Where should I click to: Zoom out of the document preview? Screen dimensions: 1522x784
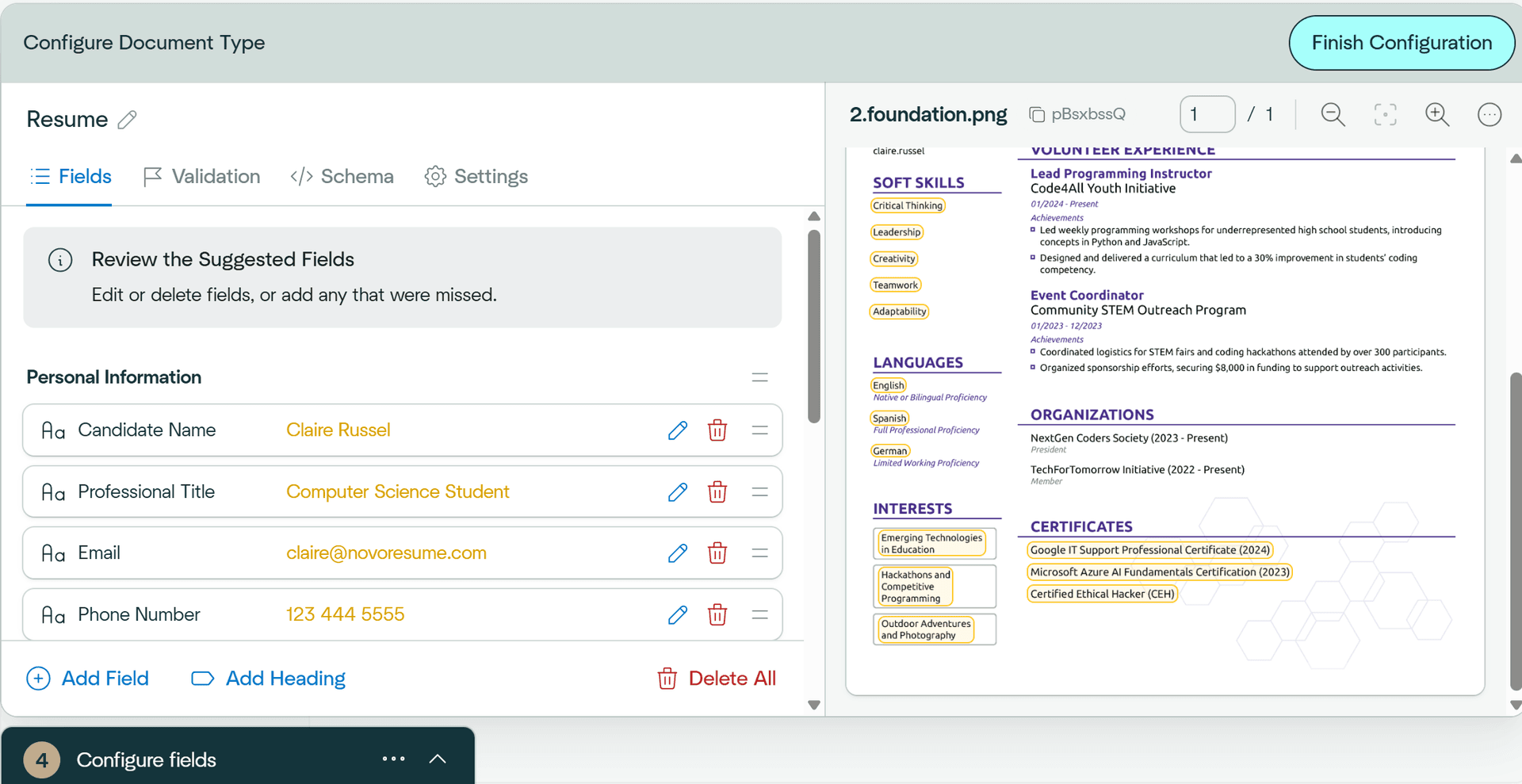[1333, 114]
